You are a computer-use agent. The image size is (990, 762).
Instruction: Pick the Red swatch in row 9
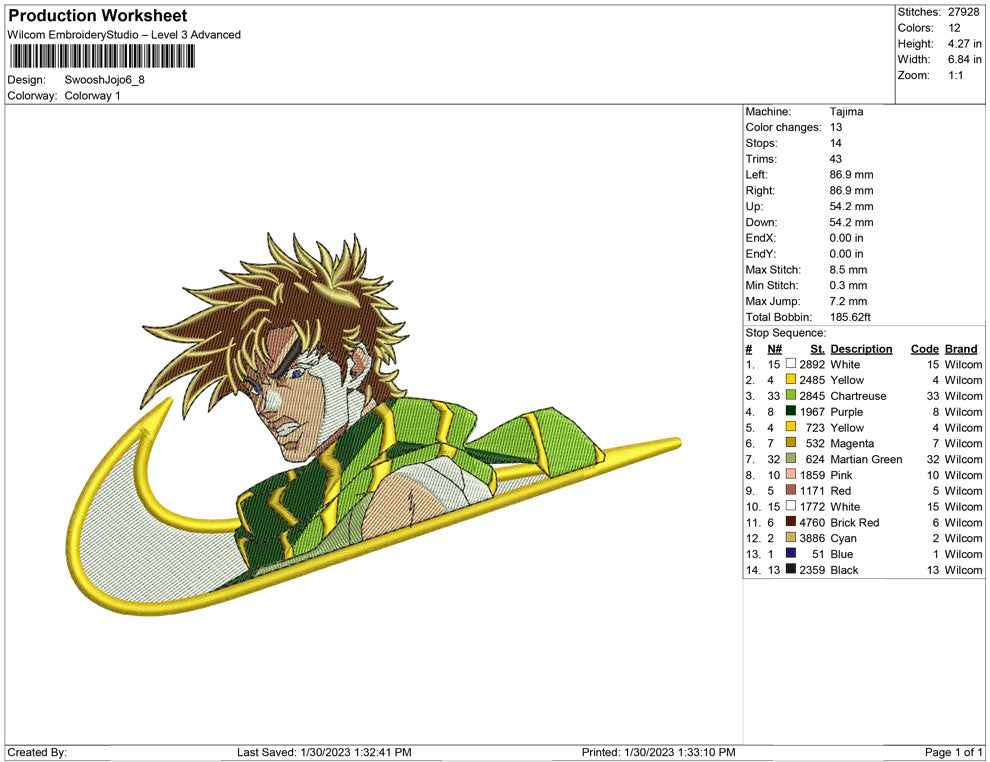tap(790, 490)
